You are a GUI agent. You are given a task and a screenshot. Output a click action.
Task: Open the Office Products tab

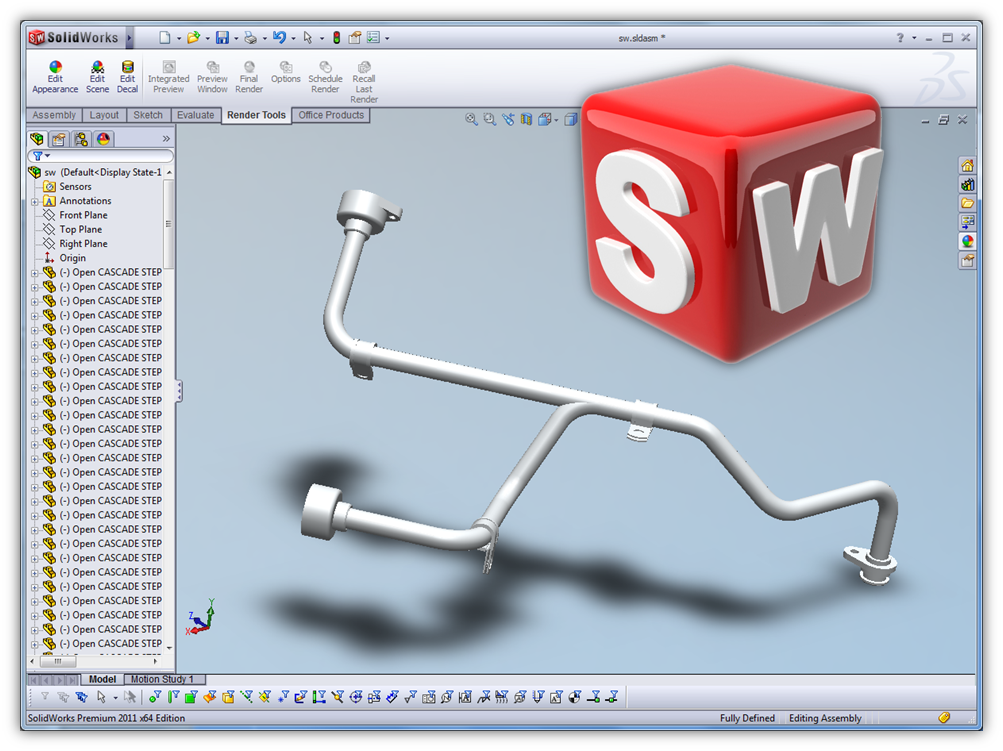[331, 115]
